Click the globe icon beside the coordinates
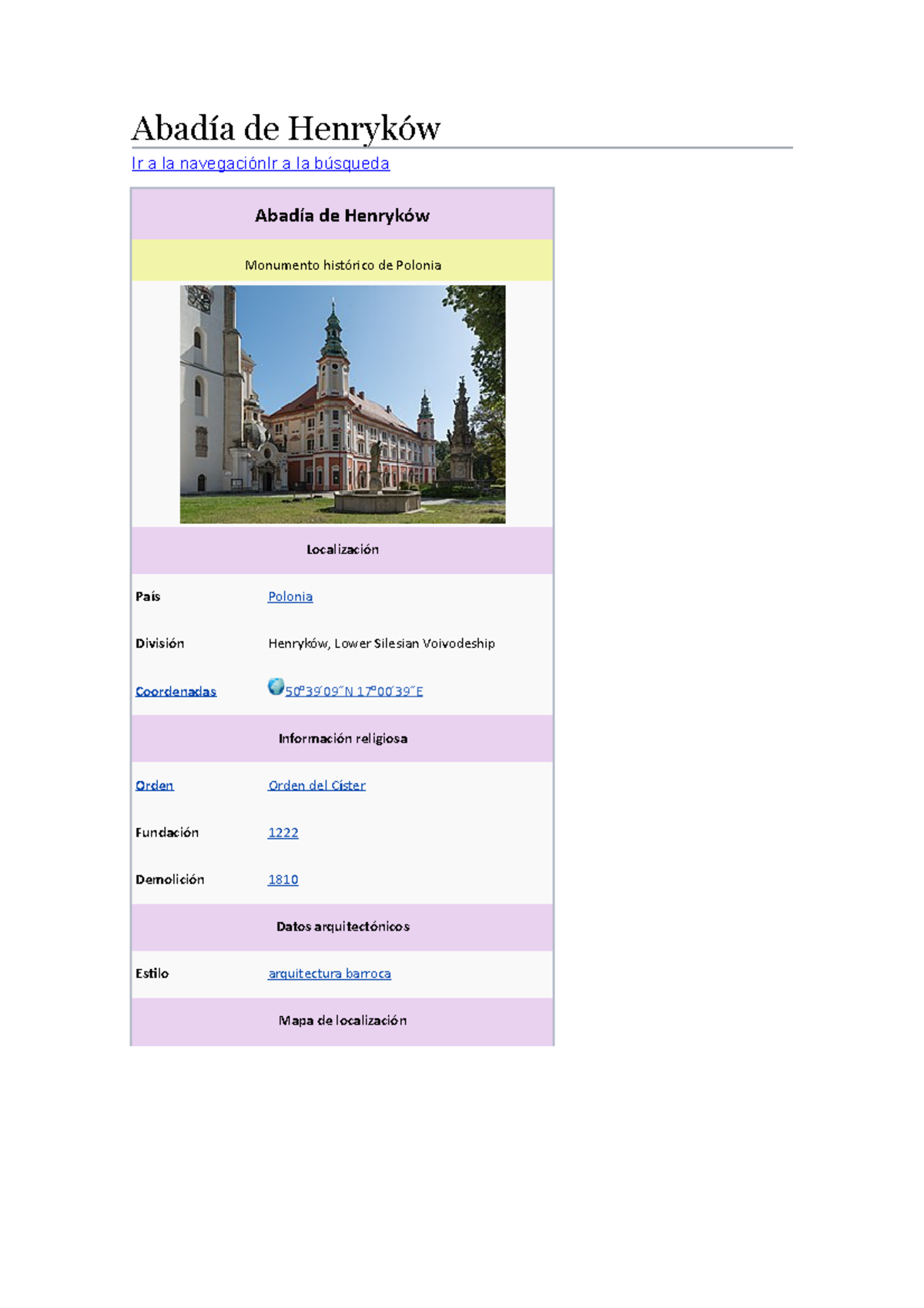 276,686
